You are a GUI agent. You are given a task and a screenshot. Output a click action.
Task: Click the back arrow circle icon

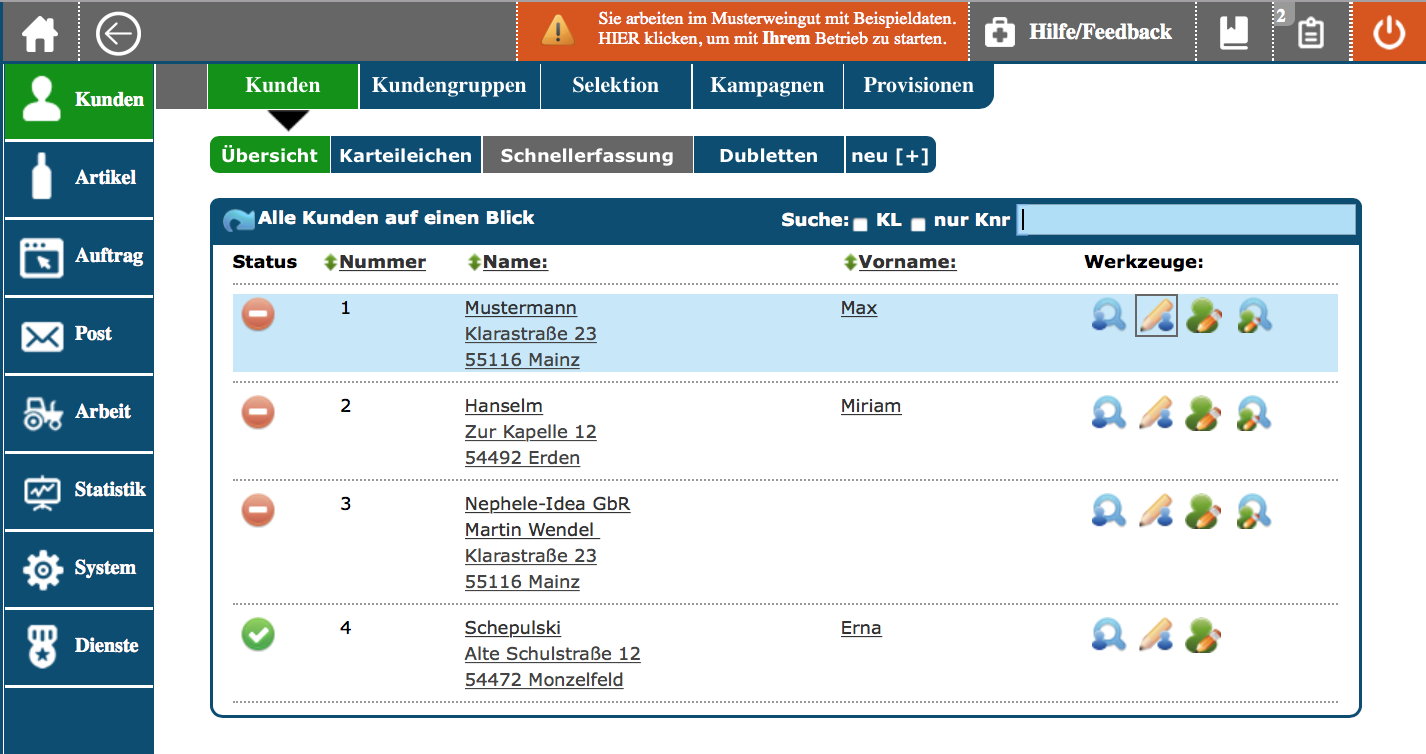(x=118, y=35)
